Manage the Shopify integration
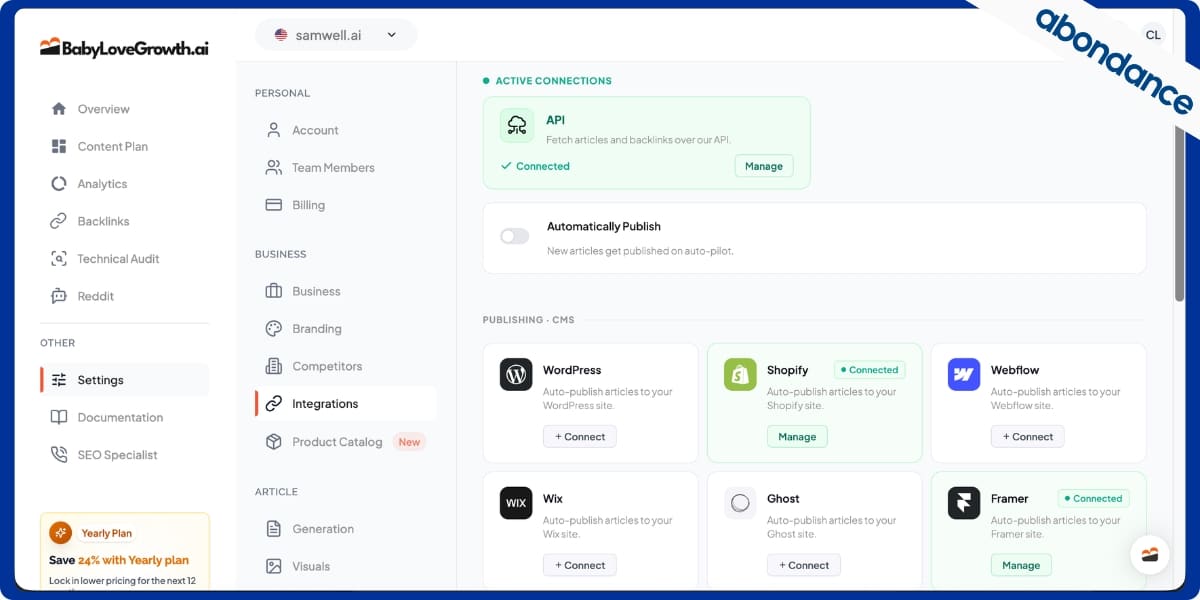The height and width of the screenshot is (600, 1200). pyautogui.click(x=797, y=437)
